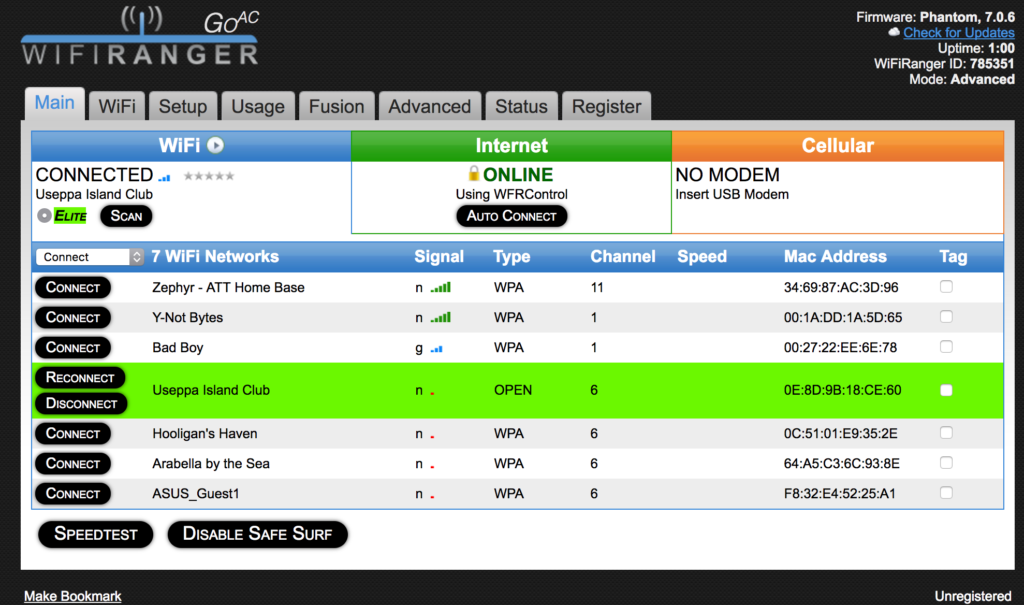
Task: Open the Advanced tab
Action: click(430, 106)
